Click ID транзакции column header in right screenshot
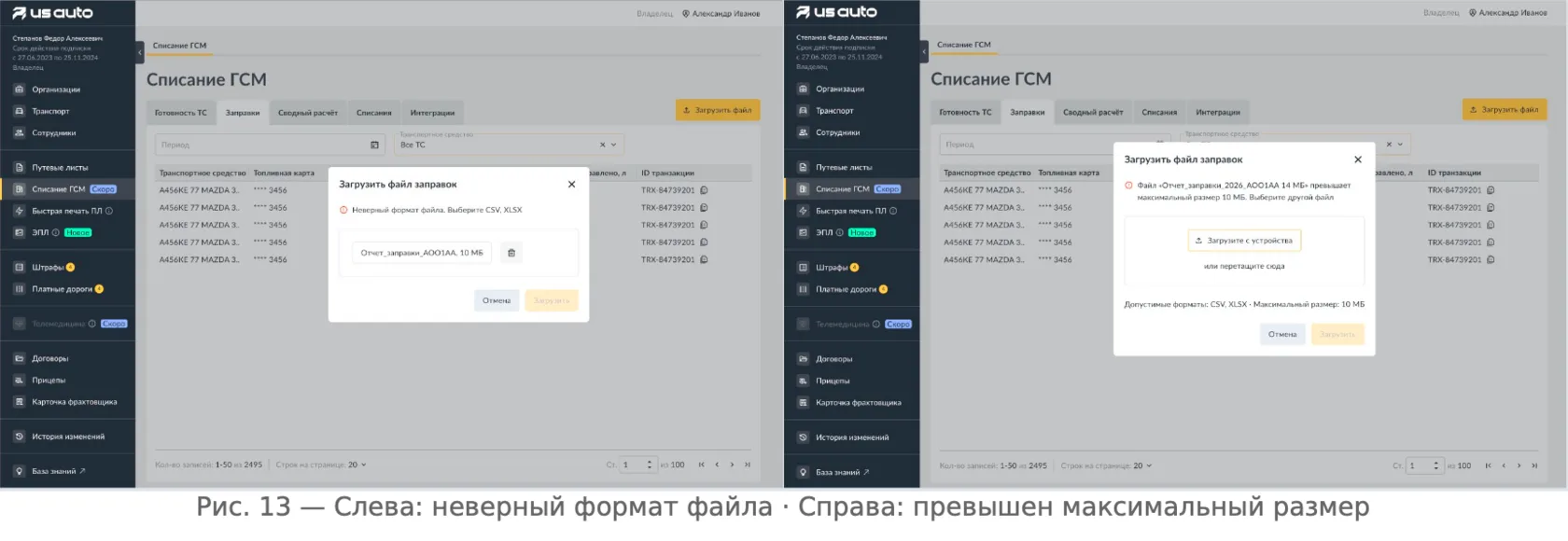The image size is (1568, 541). 1454,173
